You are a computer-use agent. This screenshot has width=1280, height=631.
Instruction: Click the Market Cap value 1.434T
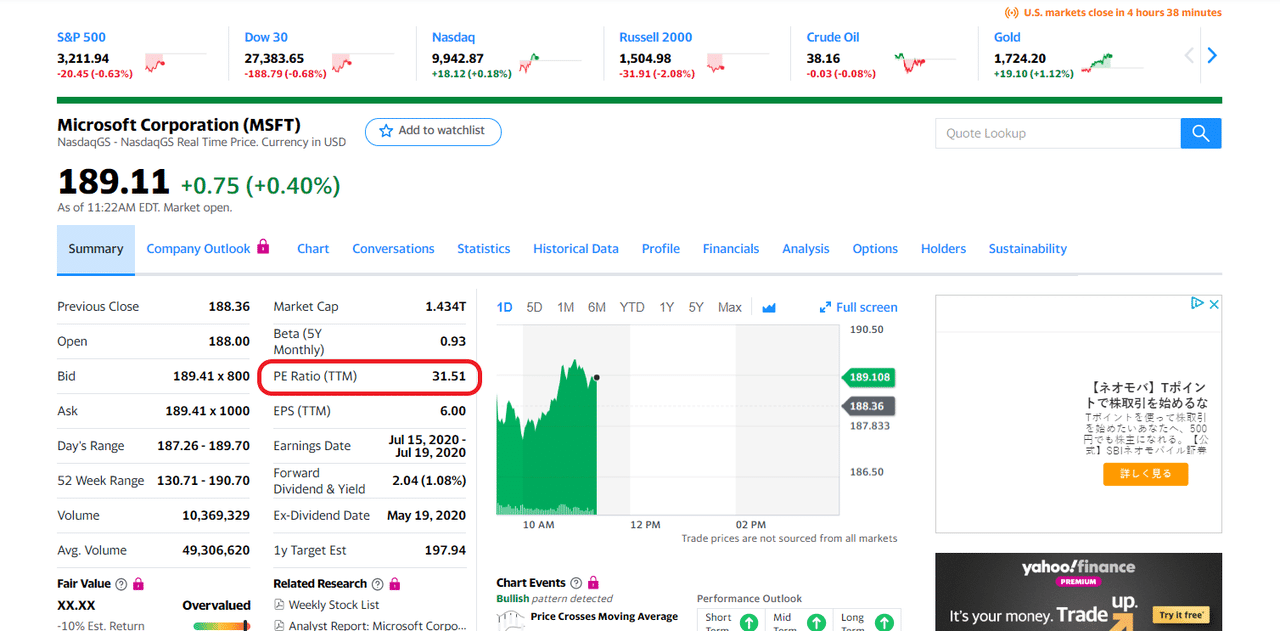[445, 307]
